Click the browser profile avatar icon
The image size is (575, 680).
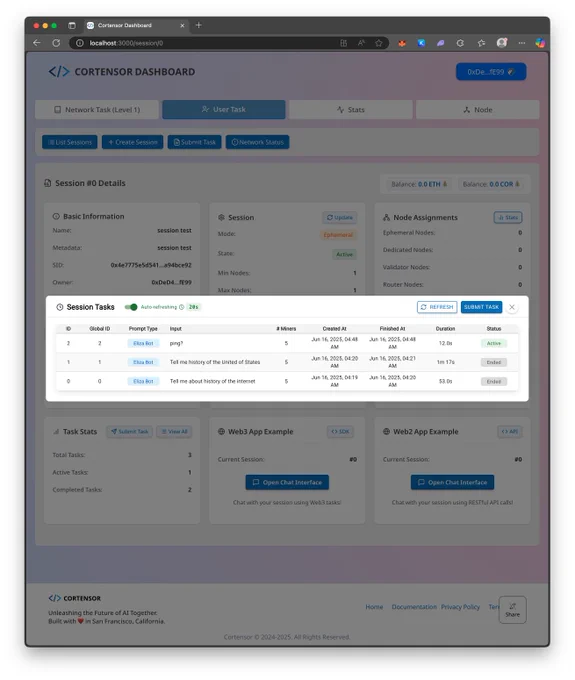[x=502, y=43]
